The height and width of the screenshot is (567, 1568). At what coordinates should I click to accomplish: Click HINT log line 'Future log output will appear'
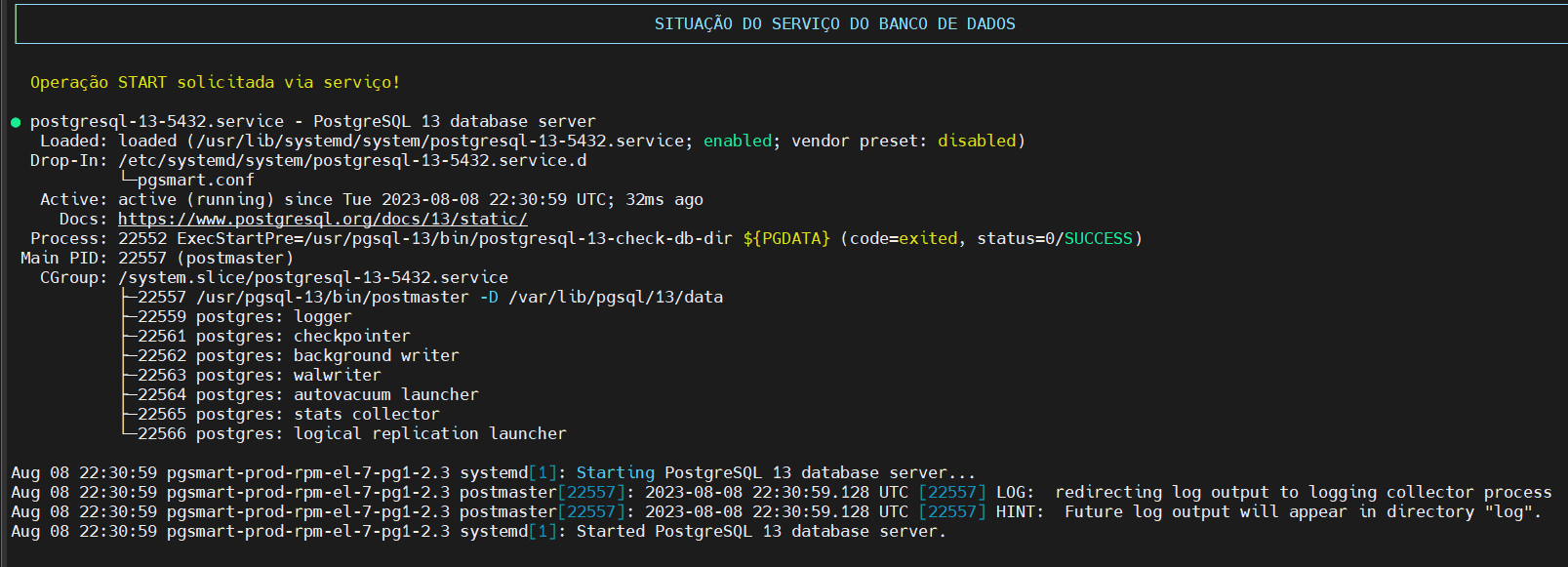point(777,511)
